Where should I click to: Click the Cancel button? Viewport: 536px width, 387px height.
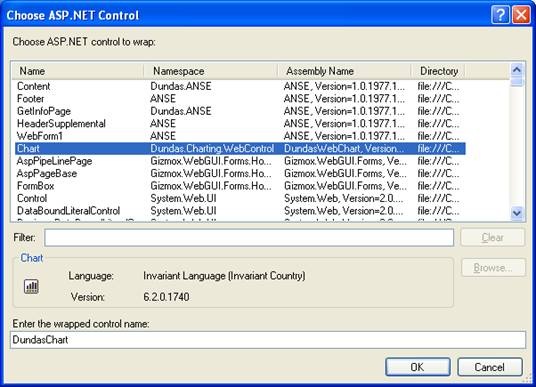(490, 367)
